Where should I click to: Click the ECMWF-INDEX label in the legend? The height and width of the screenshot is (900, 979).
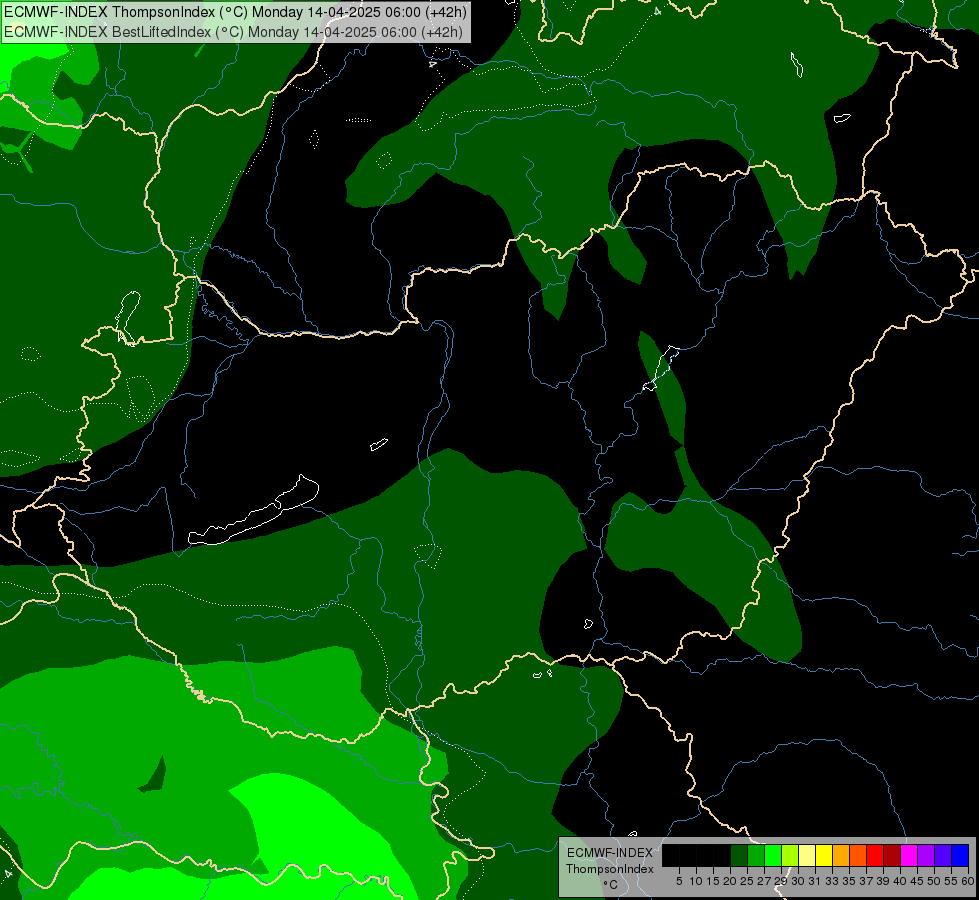[x=609, y=853]
